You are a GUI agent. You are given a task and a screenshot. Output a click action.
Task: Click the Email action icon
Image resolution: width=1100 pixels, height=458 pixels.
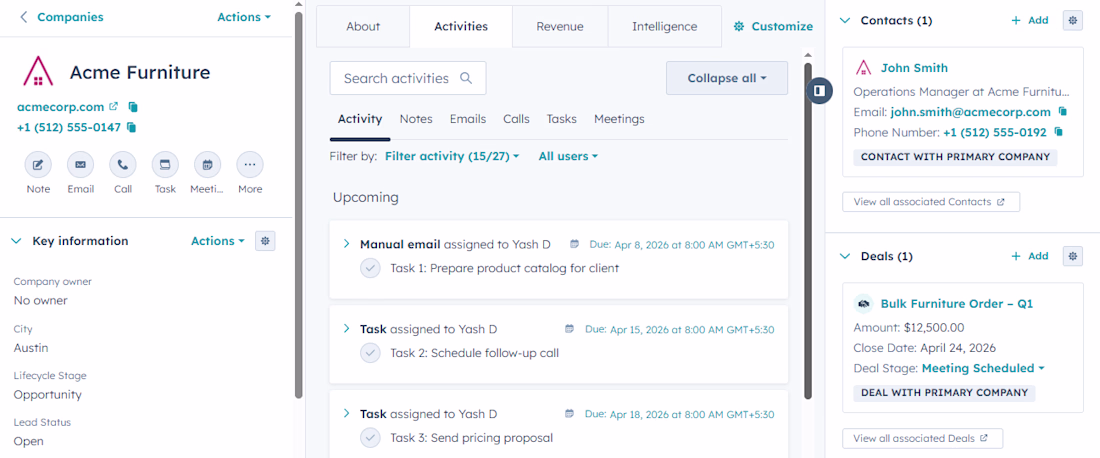tap(80, 165)
